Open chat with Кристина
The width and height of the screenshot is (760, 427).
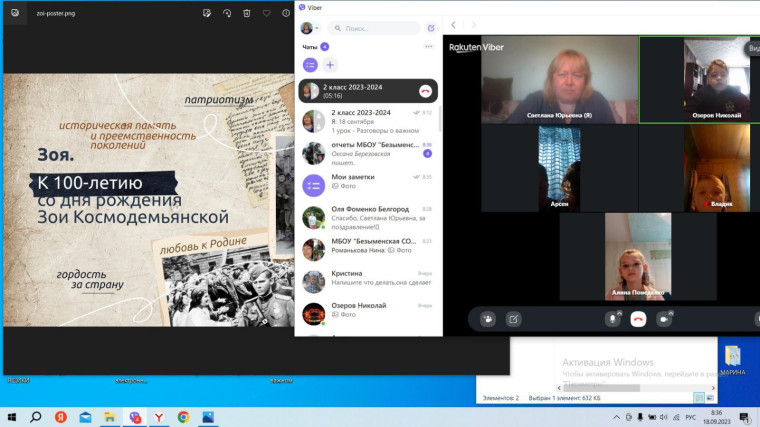(368, 281)
